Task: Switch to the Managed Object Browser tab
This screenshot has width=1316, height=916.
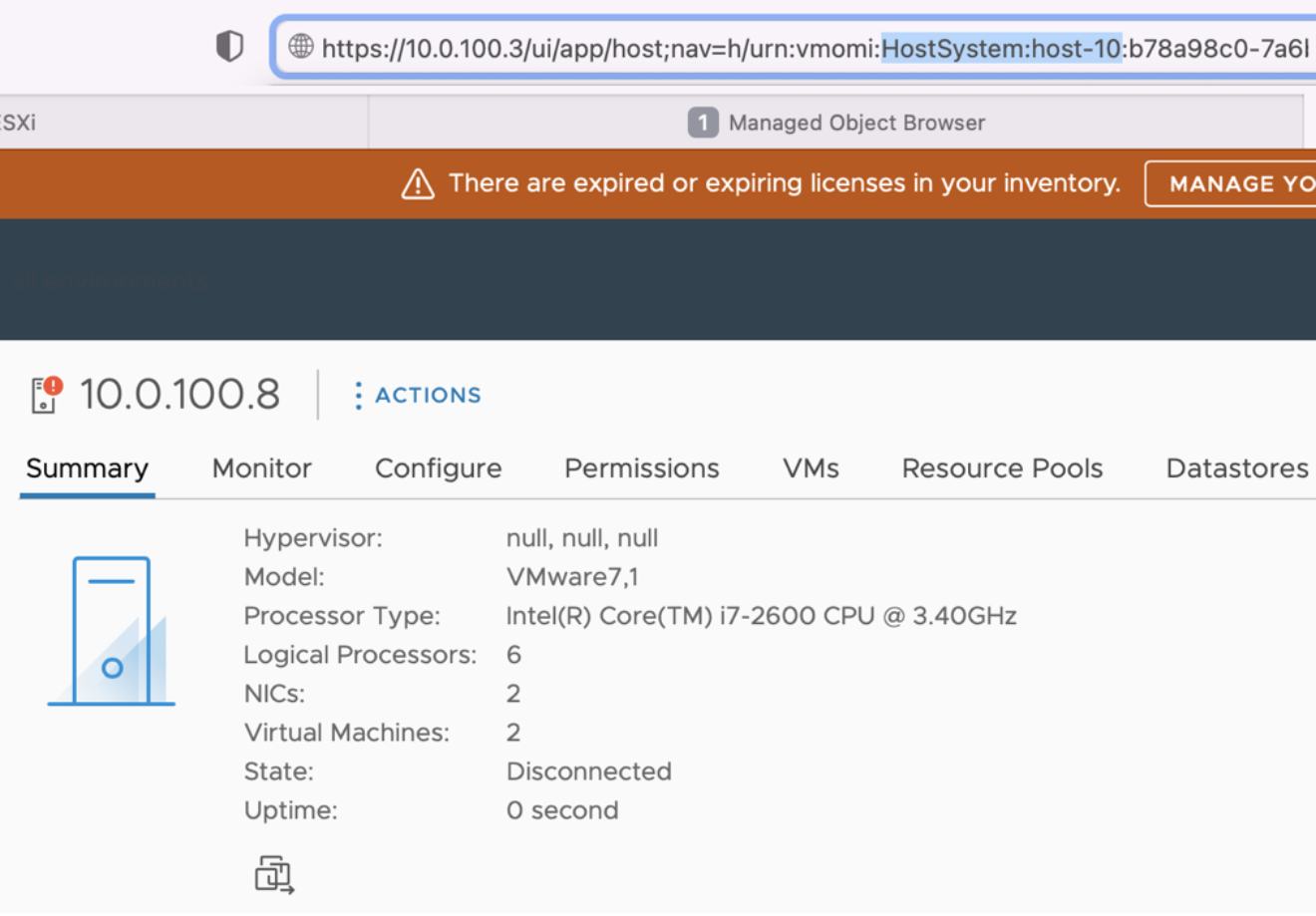Action: pyautogui.click(x=855, y=123)
